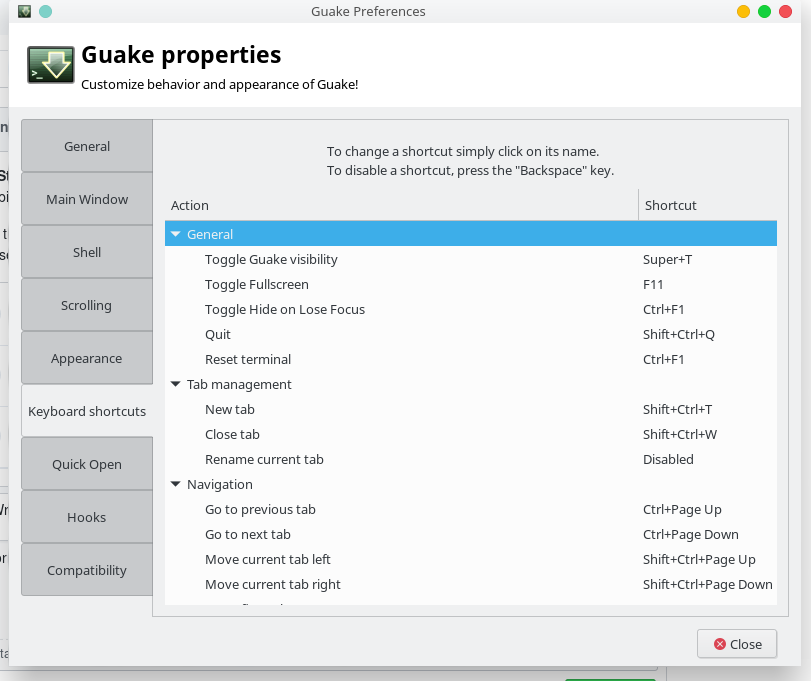
Task: Select the Compatibility tab
Action: [x=87, y=570]
